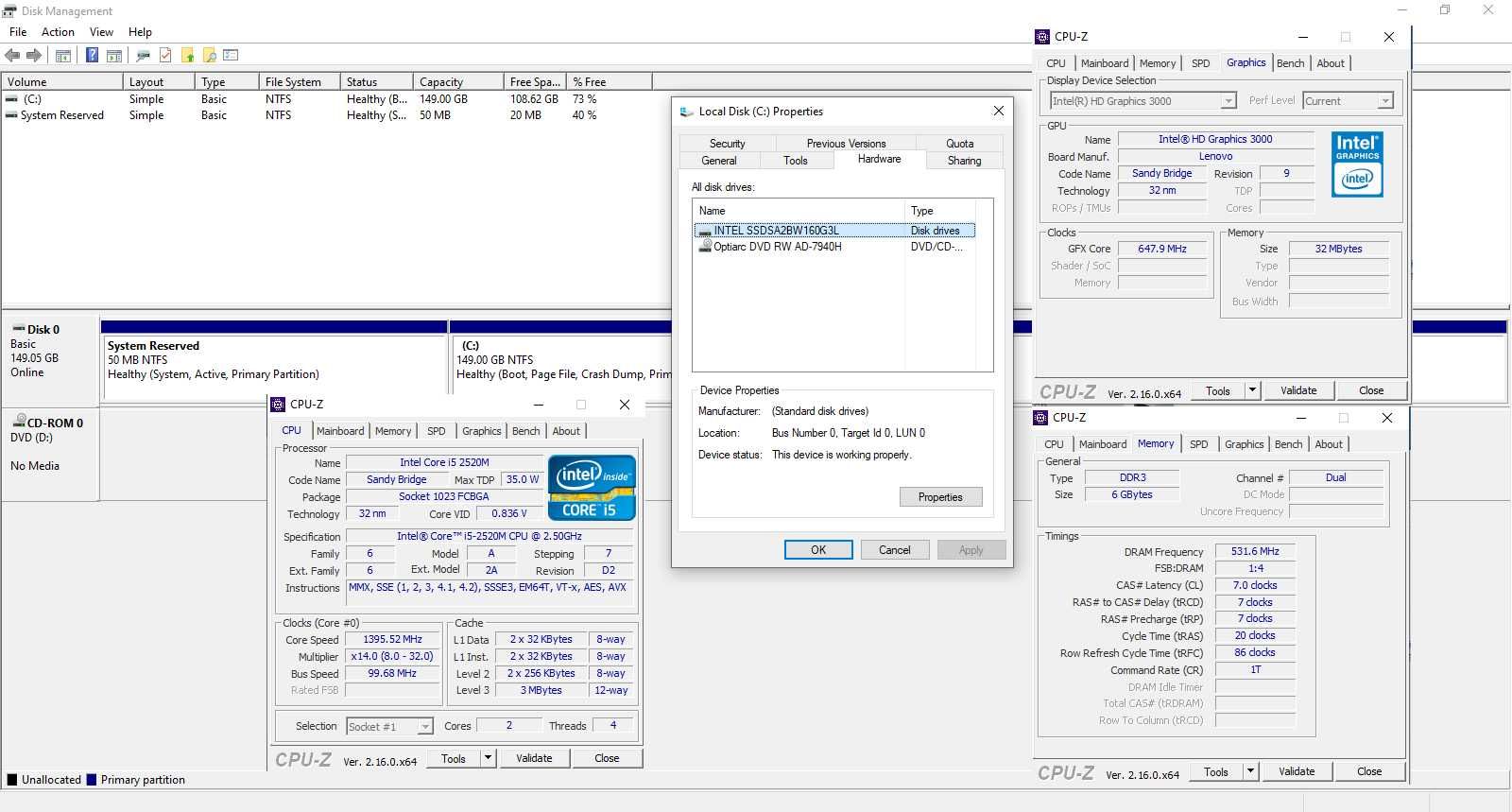
Task: Click OK in Local Disk Properties
Action: (818, 550)
